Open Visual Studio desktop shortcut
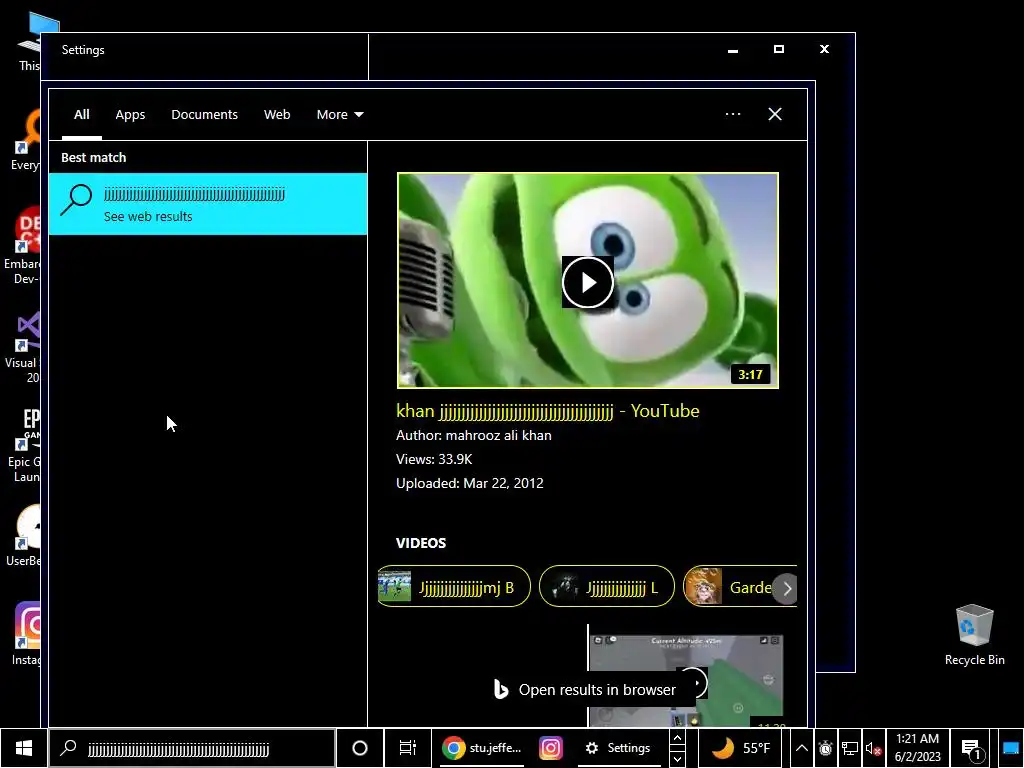The height and width of the screenshot is (768, 1024). (x=25, y=347)
